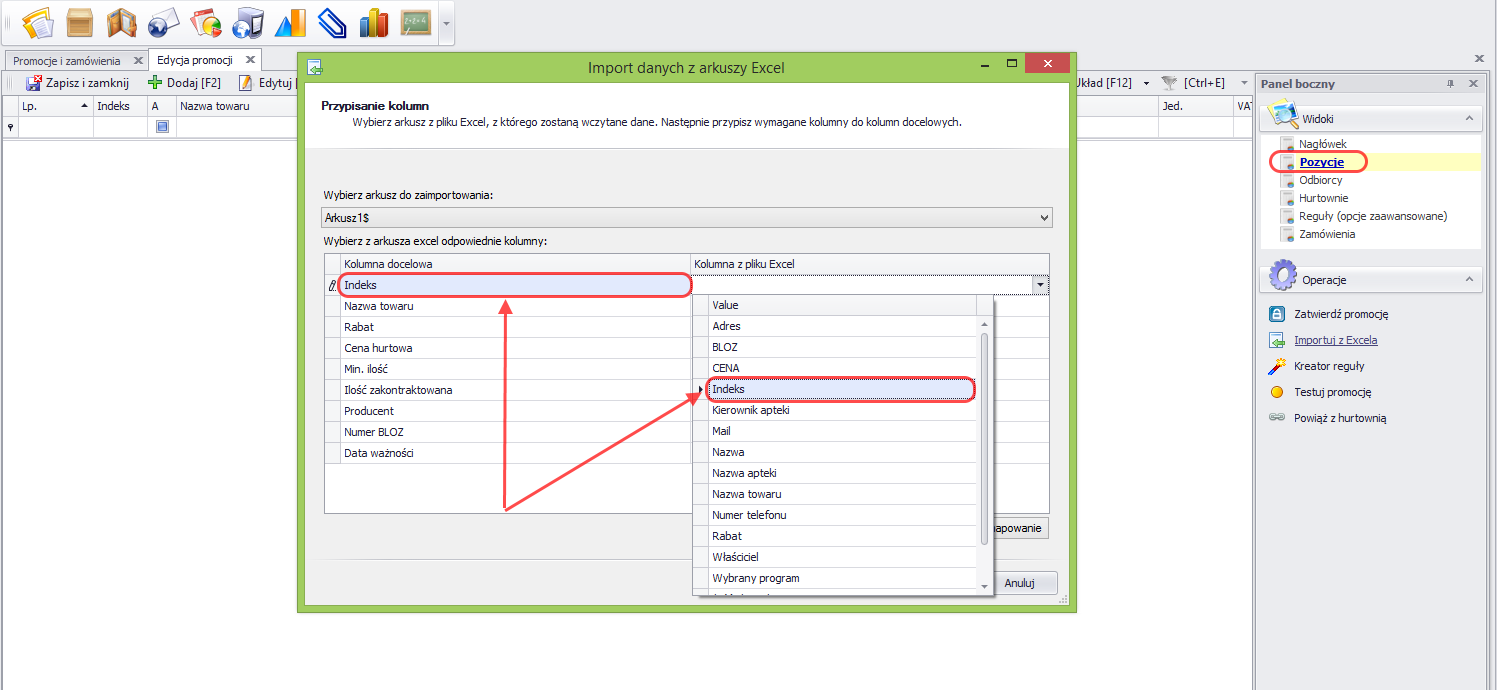Click Zapisz i zamknij in toolbar
This screenshot has width=1497, height=690.
(x=78, y=83)
